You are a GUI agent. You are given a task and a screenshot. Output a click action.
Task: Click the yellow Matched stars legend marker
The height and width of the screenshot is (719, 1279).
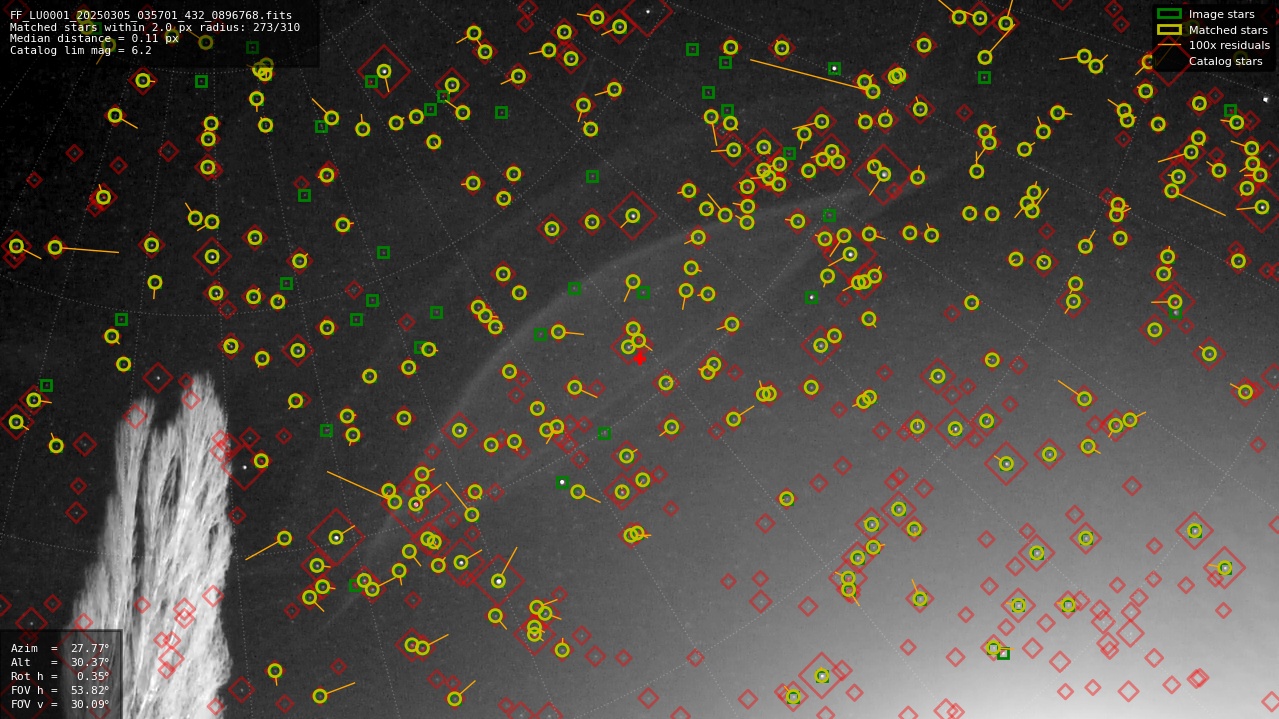tap(1169, 30)
